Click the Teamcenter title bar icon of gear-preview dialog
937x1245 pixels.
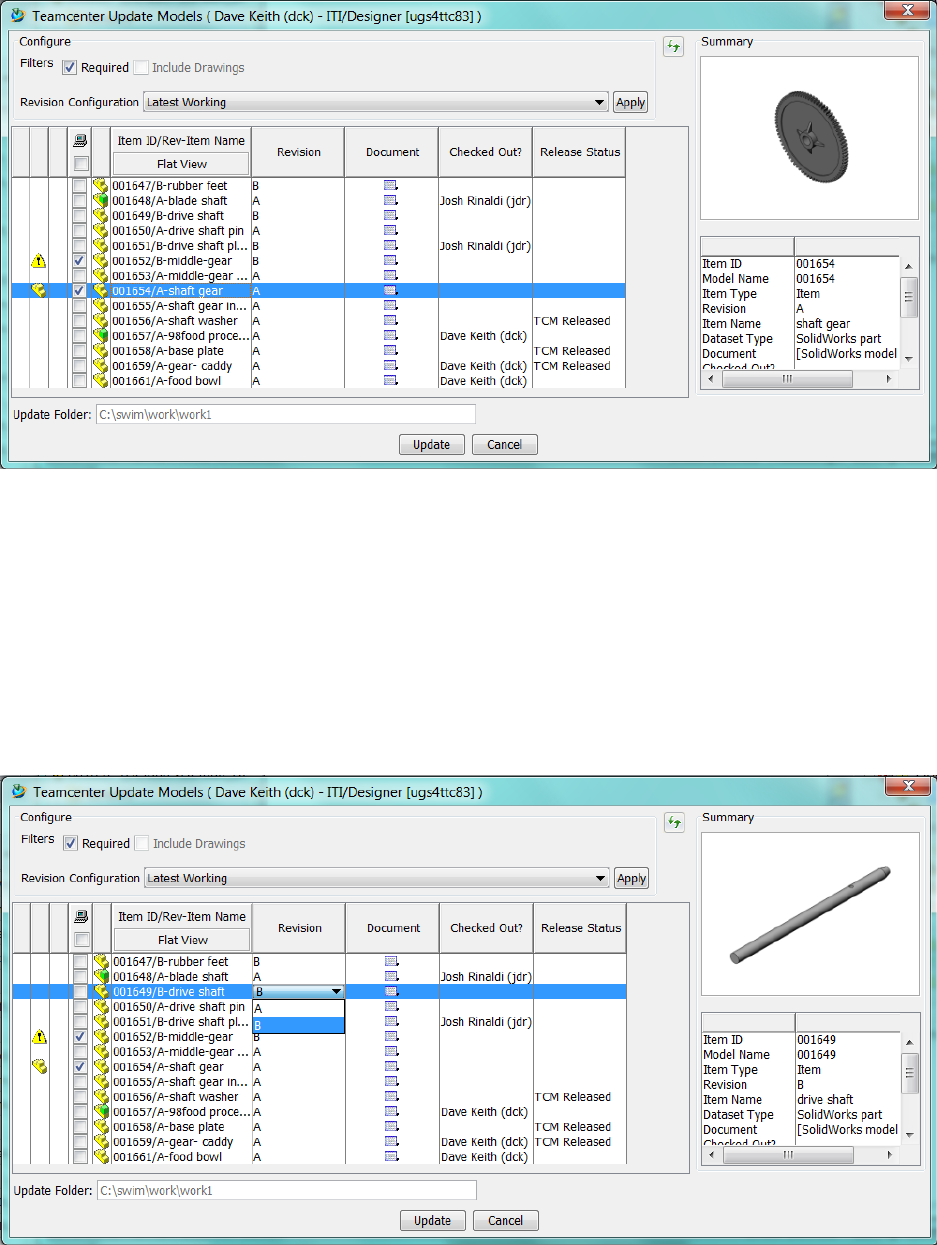click(x=18, y=15)
